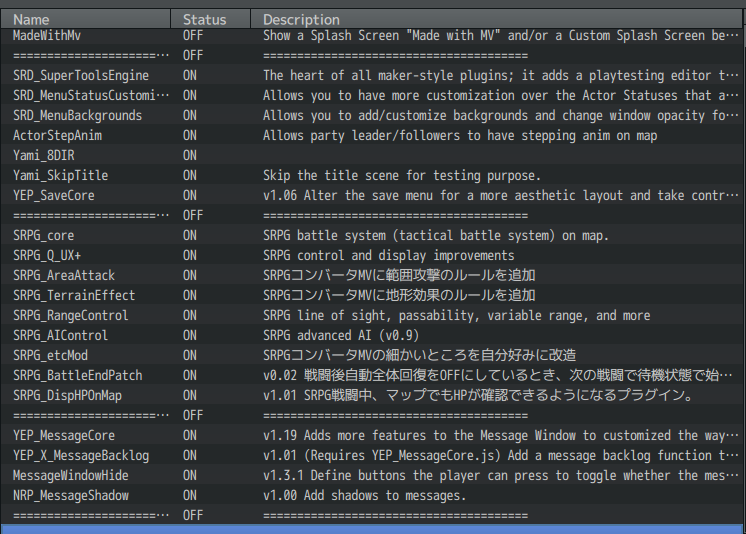This screenshot has width=746, height=534.
Task: Select the SRPG_core plugin
Action: 372,235
